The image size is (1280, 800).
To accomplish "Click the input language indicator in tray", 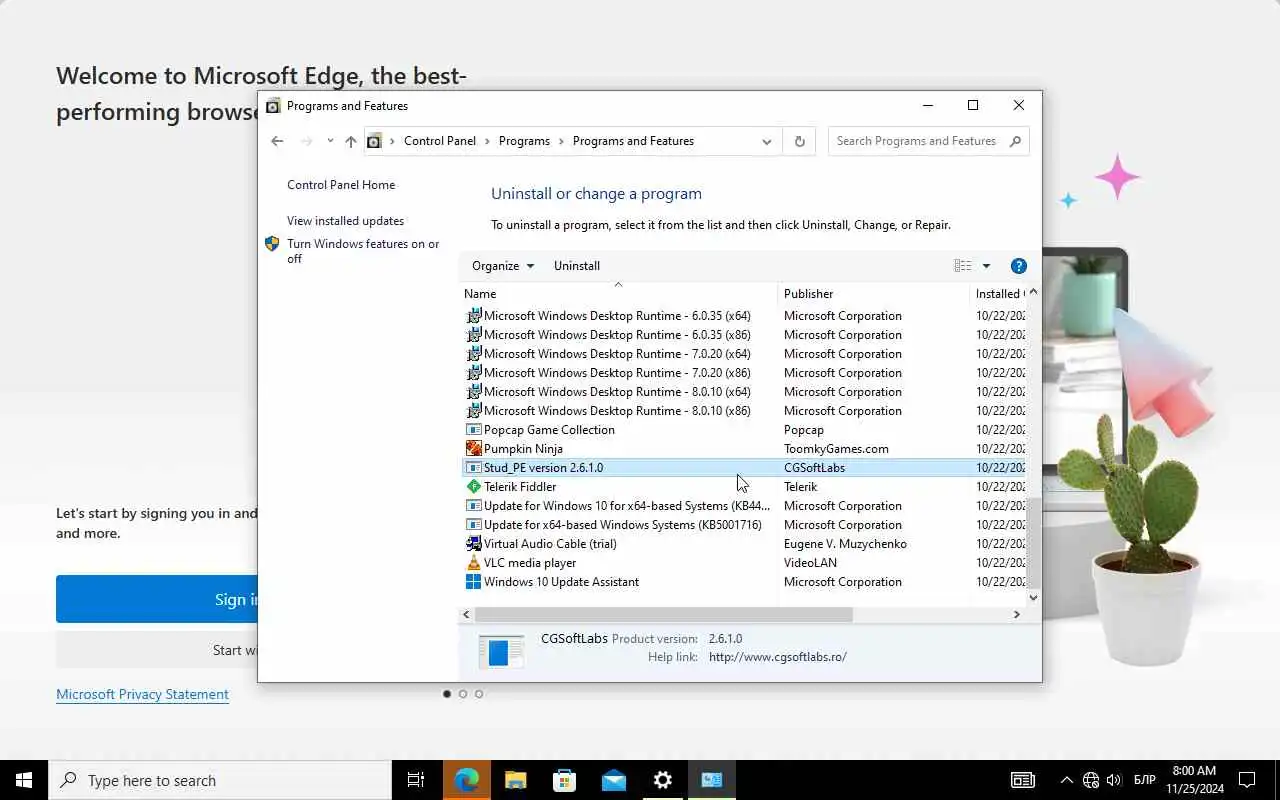I will coord(1145,780).
